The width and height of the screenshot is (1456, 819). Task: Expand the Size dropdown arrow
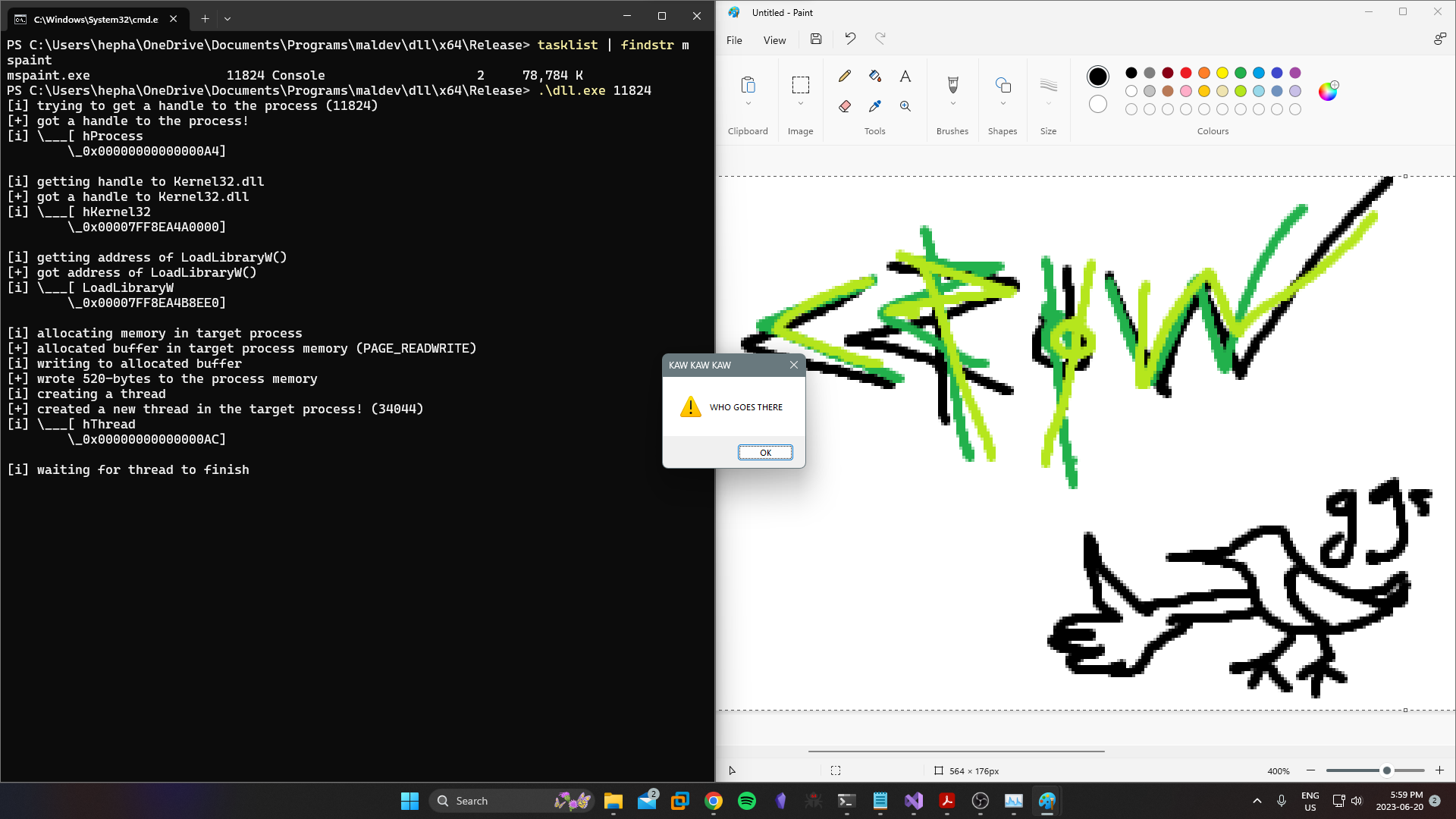[x=1049, y=104]
